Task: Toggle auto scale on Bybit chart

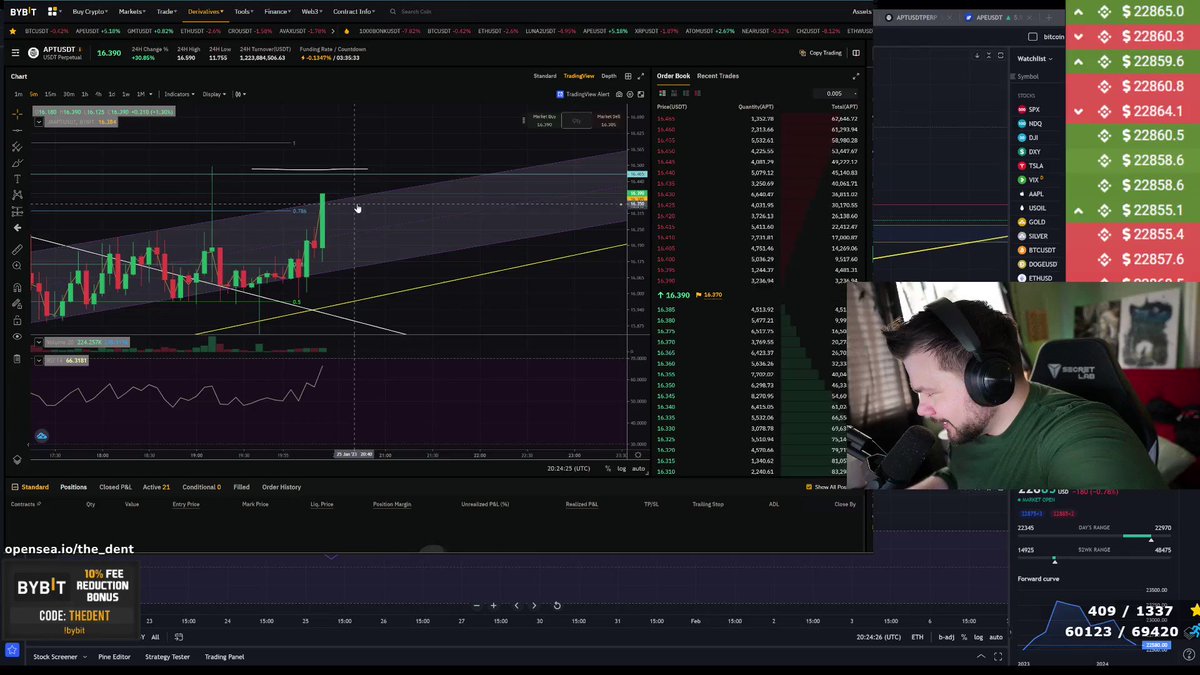Action: click(638, 468)
